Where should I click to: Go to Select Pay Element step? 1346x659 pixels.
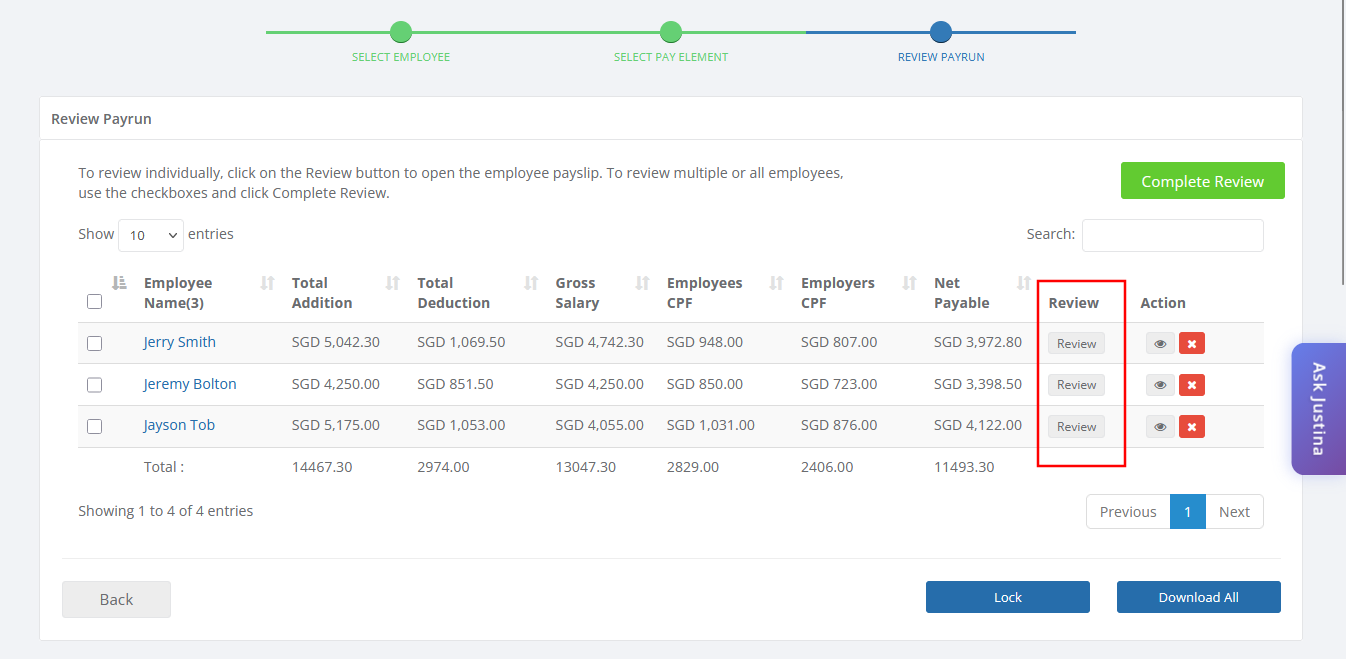coord(671,32)
